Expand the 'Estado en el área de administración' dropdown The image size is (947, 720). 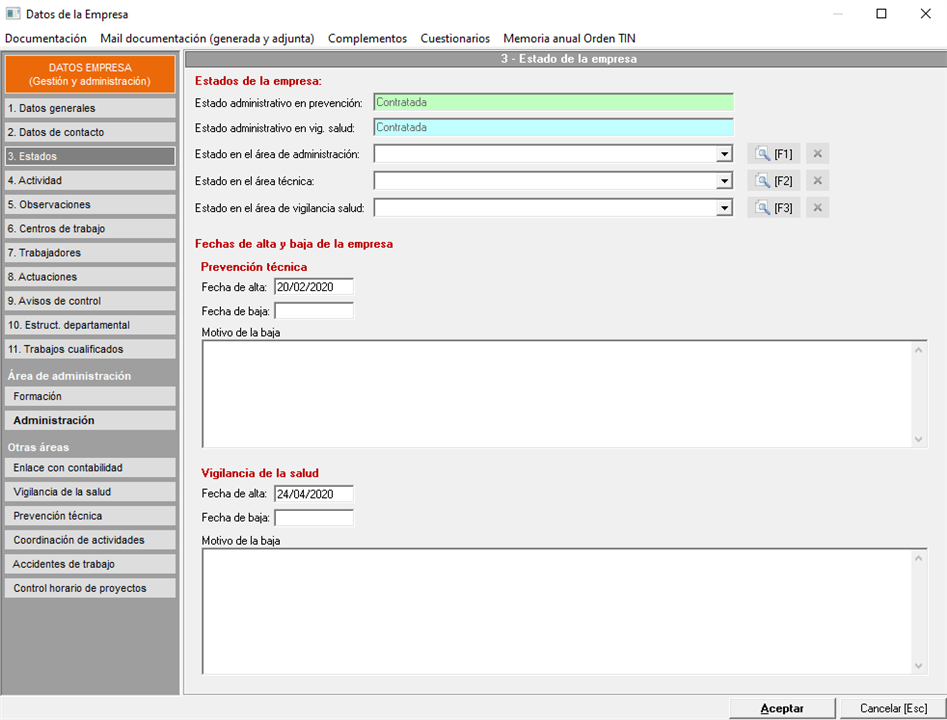click(x=724, y=154)
